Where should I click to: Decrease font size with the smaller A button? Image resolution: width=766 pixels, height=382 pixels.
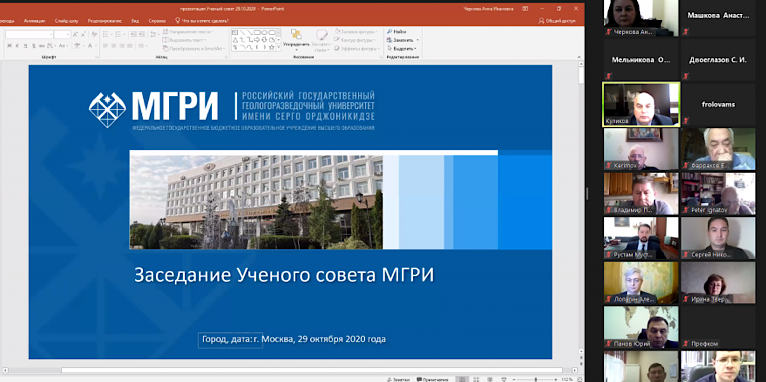pyautogui.click(x=83, y=35)
